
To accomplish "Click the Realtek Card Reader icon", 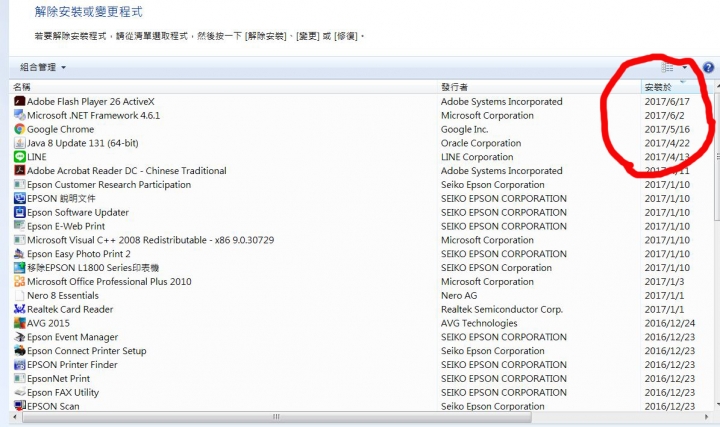I will 19,309.
